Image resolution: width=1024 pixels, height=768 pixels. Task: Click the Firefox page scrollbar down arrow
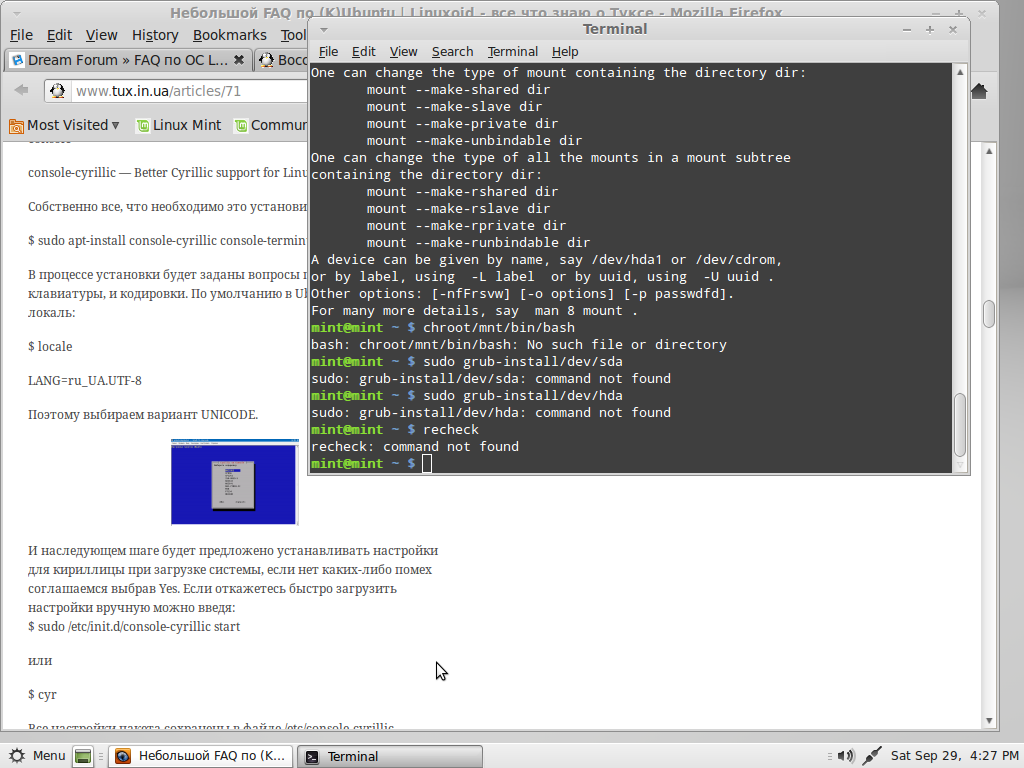pos(989,720)
